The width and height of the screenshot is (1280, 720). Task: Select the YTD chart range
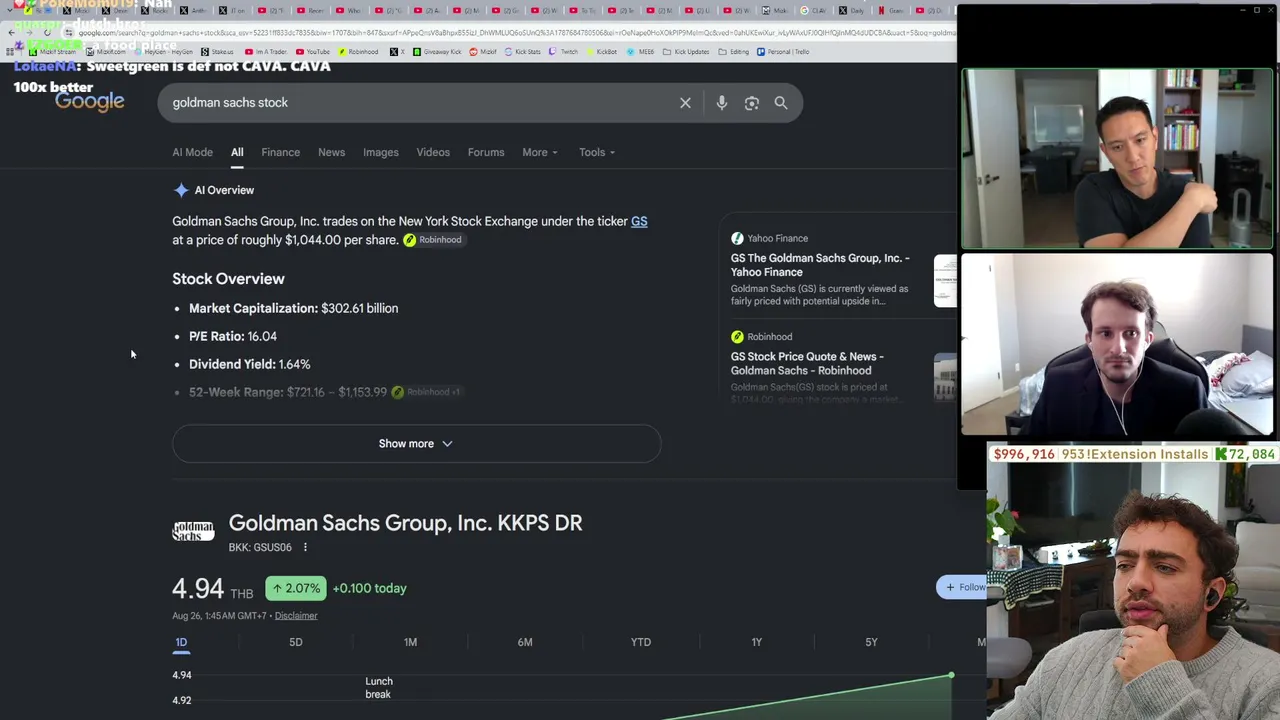pyautogui.click(x=641, y=642)
